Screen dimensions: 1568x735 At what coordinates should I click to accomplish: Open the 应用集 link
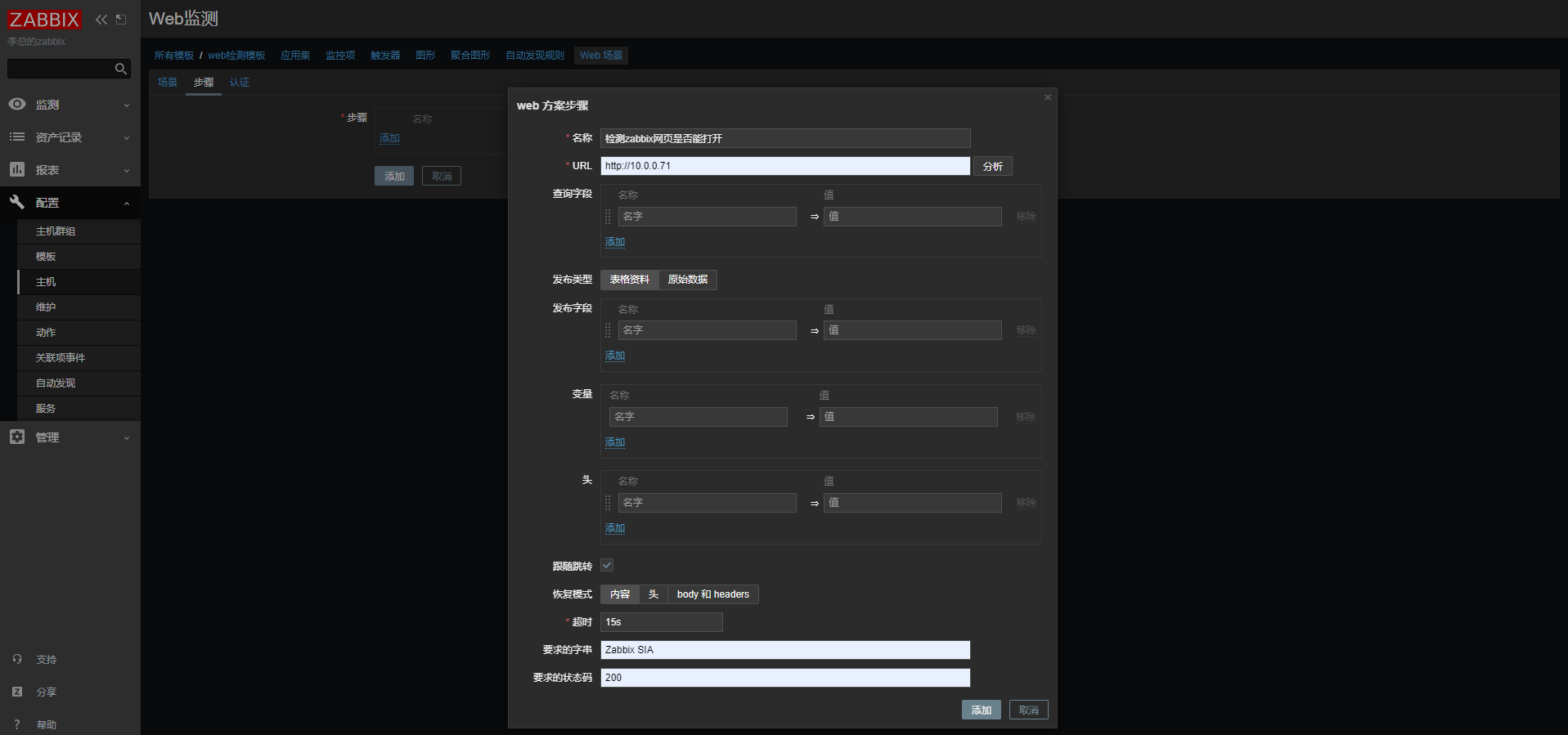[295, 56]
